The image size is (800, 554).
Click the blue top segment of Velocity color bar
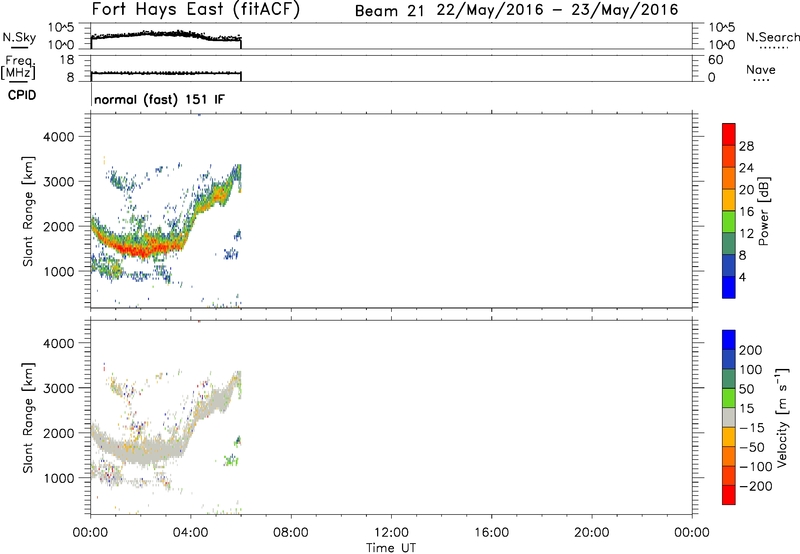point(729,340)
